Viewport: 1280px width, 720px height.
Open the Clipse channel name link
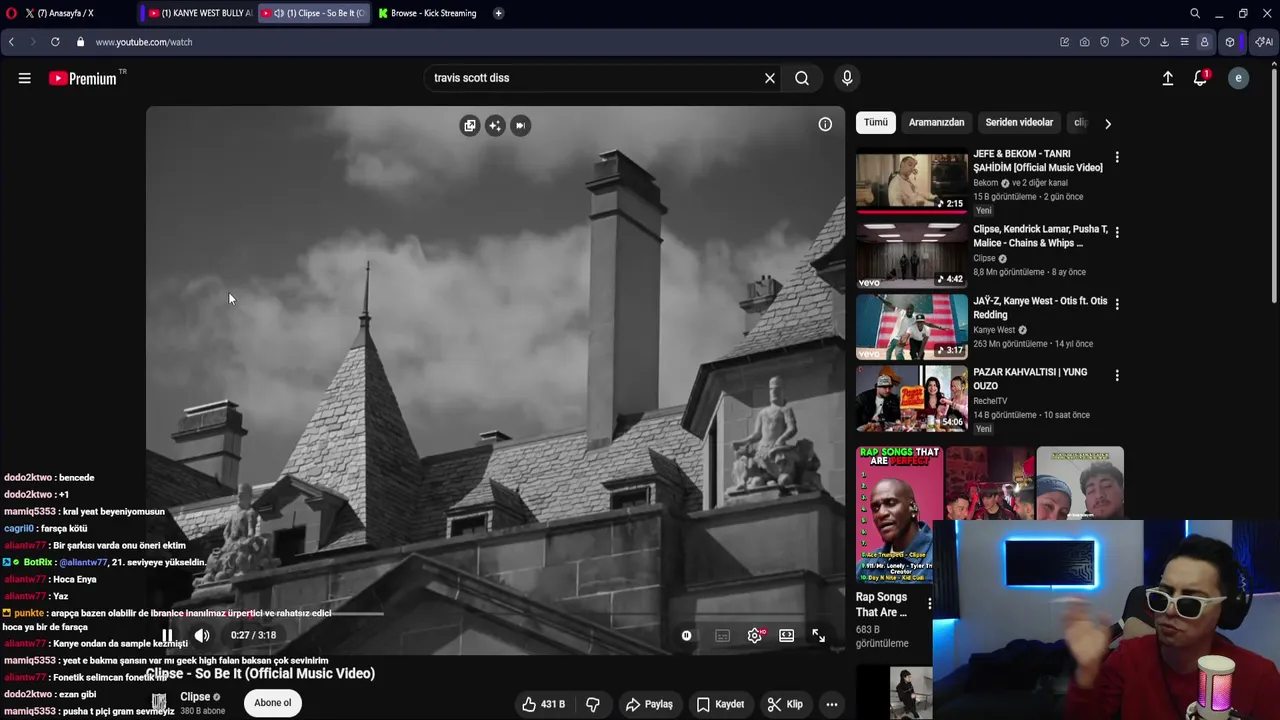(195, 697)
